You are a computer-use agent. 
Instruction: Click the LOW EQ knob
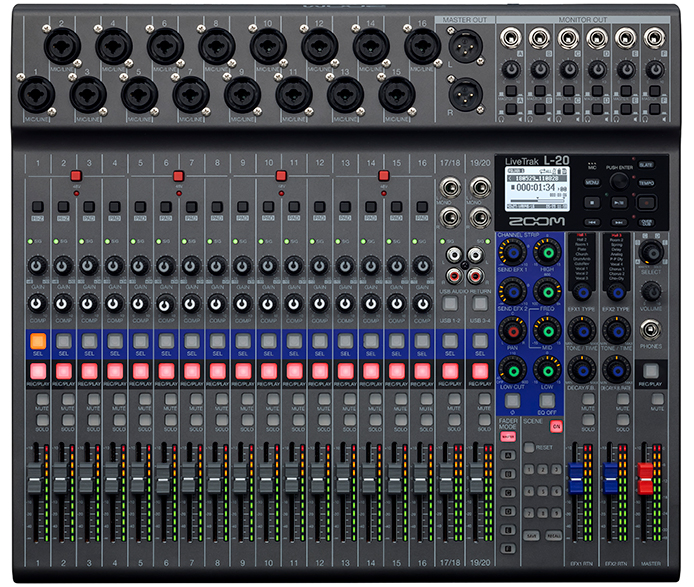coord(547,370)
